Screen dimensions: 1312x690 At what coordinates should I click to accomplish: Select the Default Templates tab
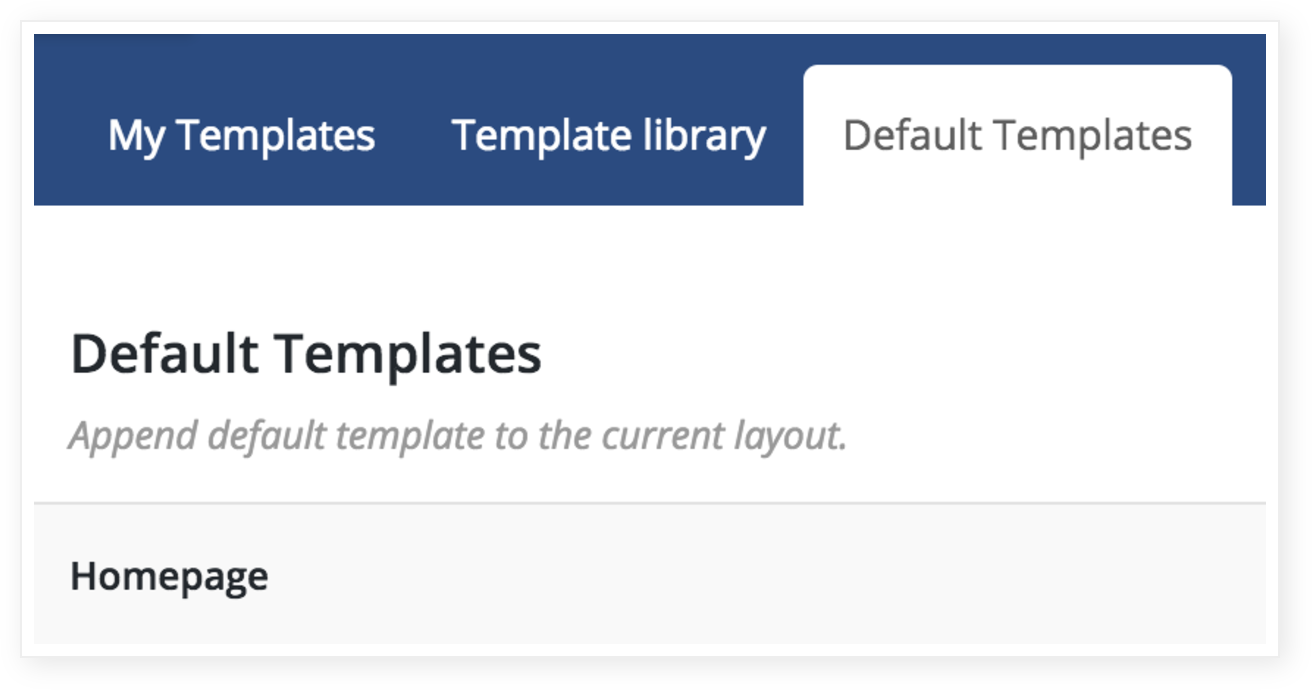click(1017, 136)
